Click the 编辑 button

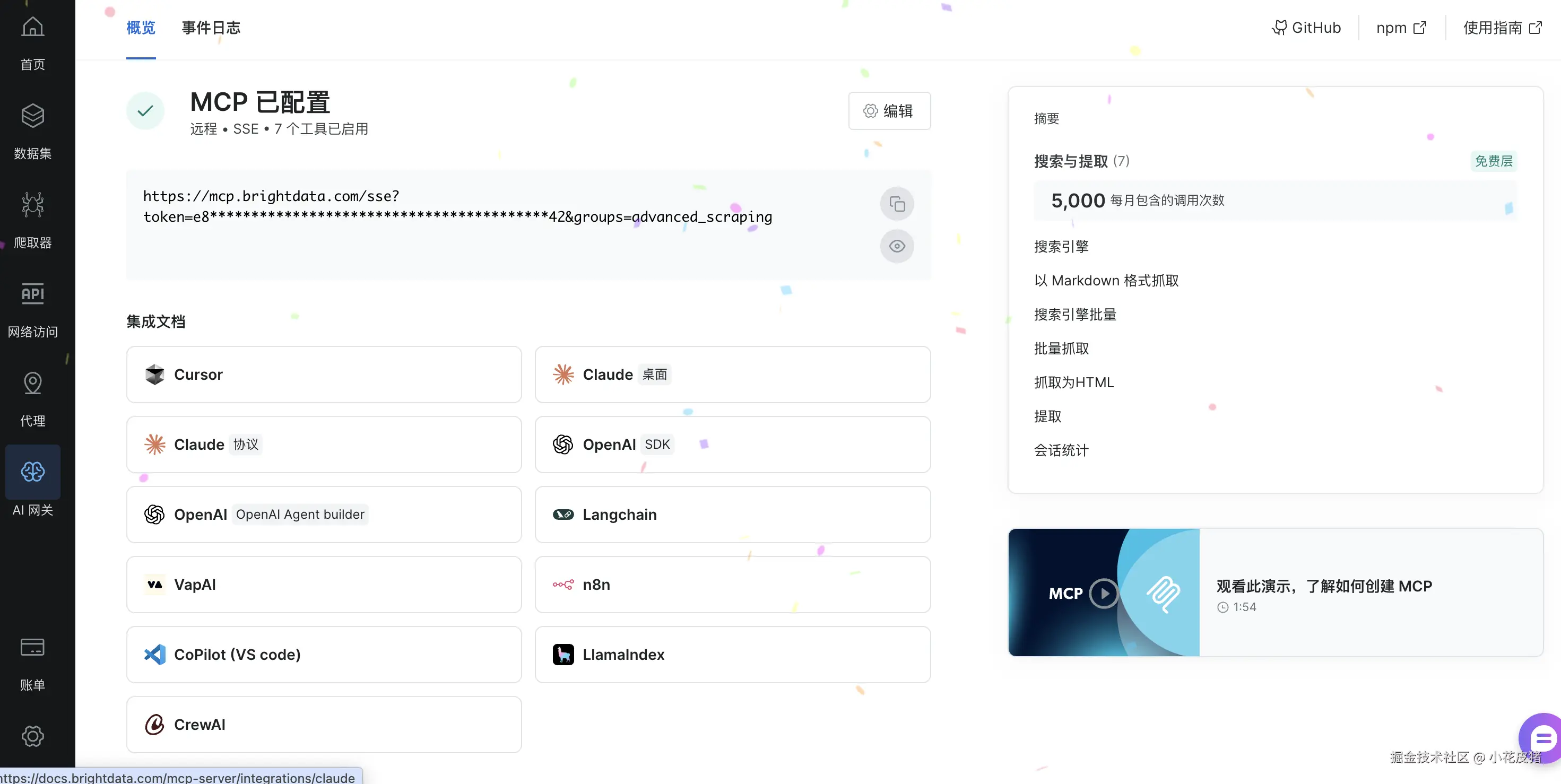tap(889, 111)
